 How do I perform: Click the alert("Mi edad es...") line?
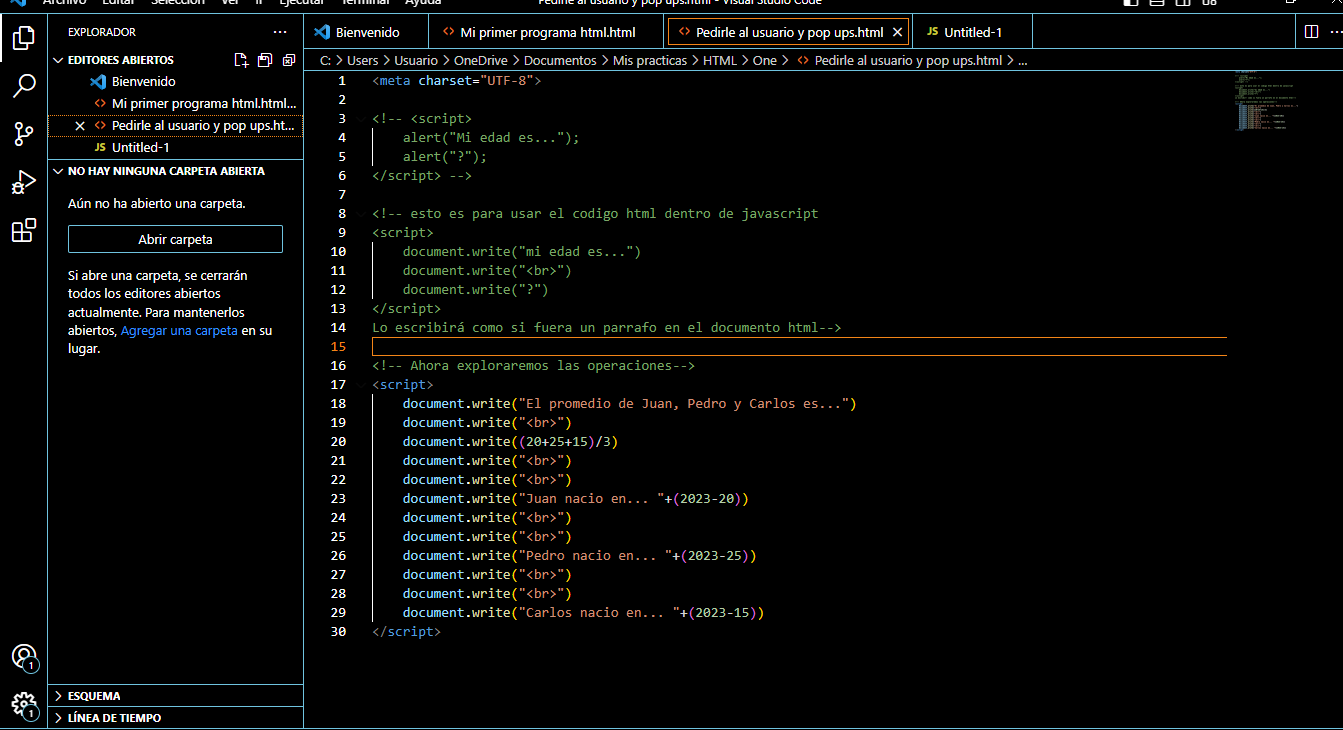pyautogui.click(x=491, y=138)
